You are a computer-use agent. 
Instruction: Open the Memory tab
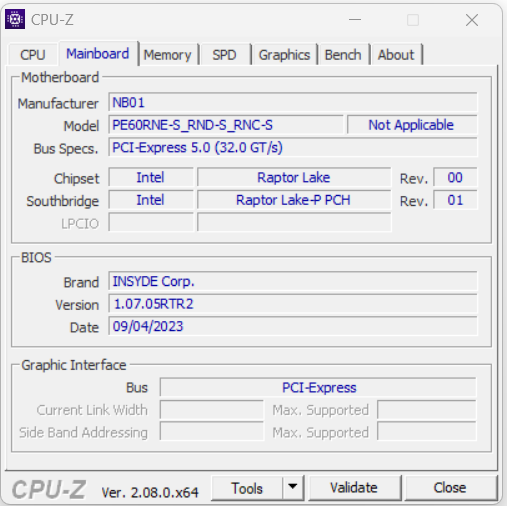click(168, 55)
